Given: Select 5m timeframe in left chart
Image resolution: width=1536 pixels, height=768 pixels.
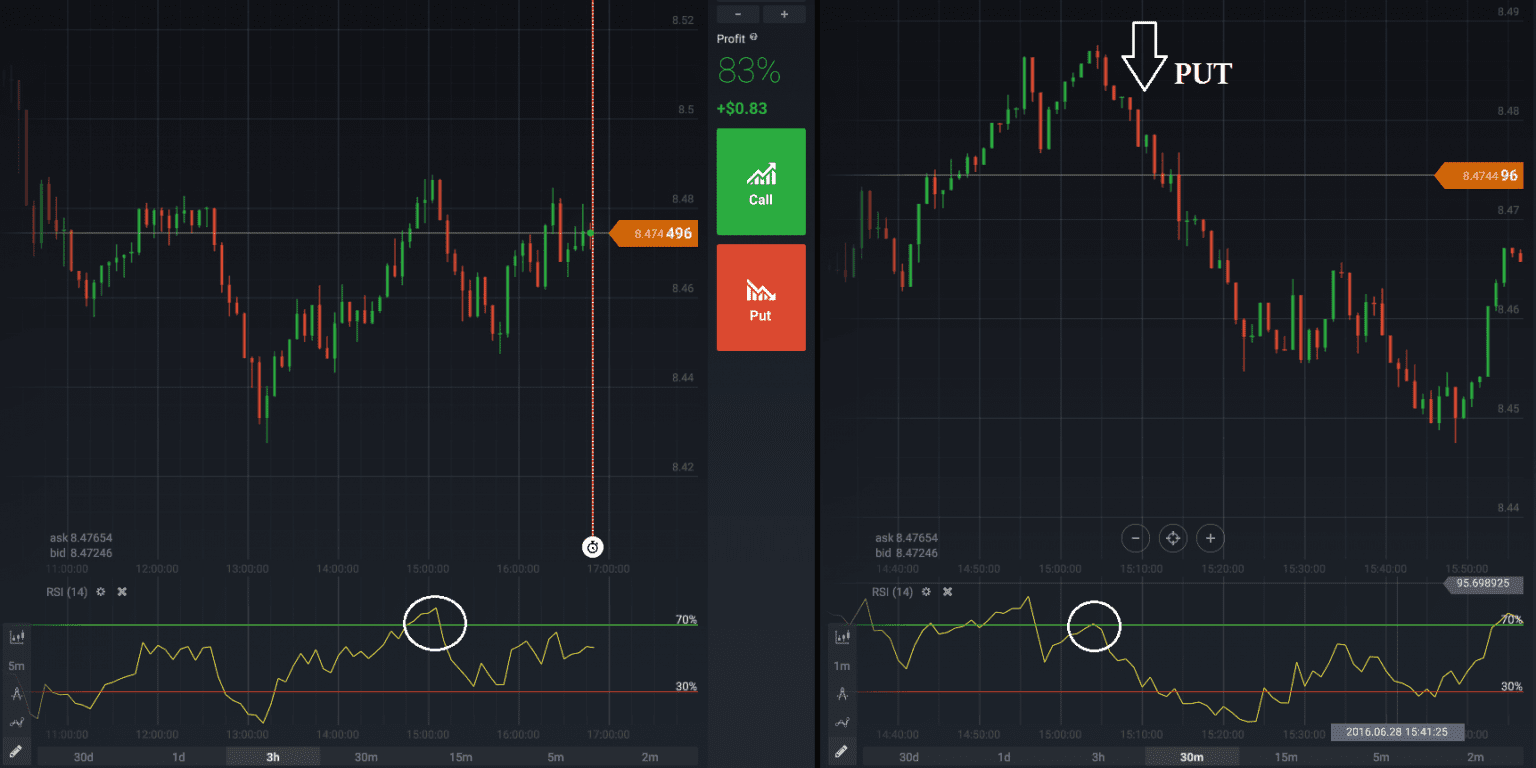Looking at the screenshot, I should (556, 757).
